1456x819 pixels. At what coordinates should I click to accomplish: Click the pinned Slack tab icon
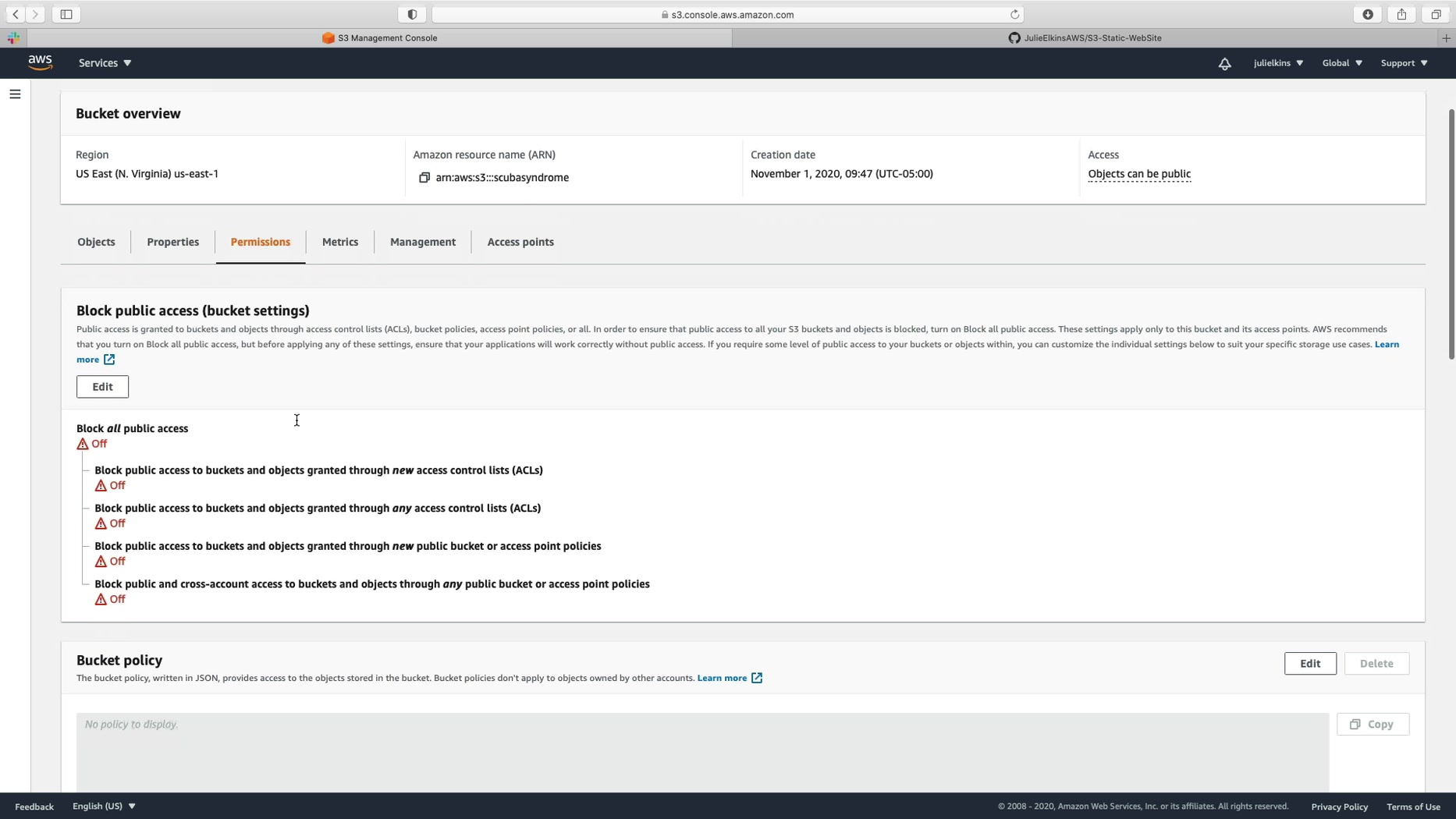[13, 37]
